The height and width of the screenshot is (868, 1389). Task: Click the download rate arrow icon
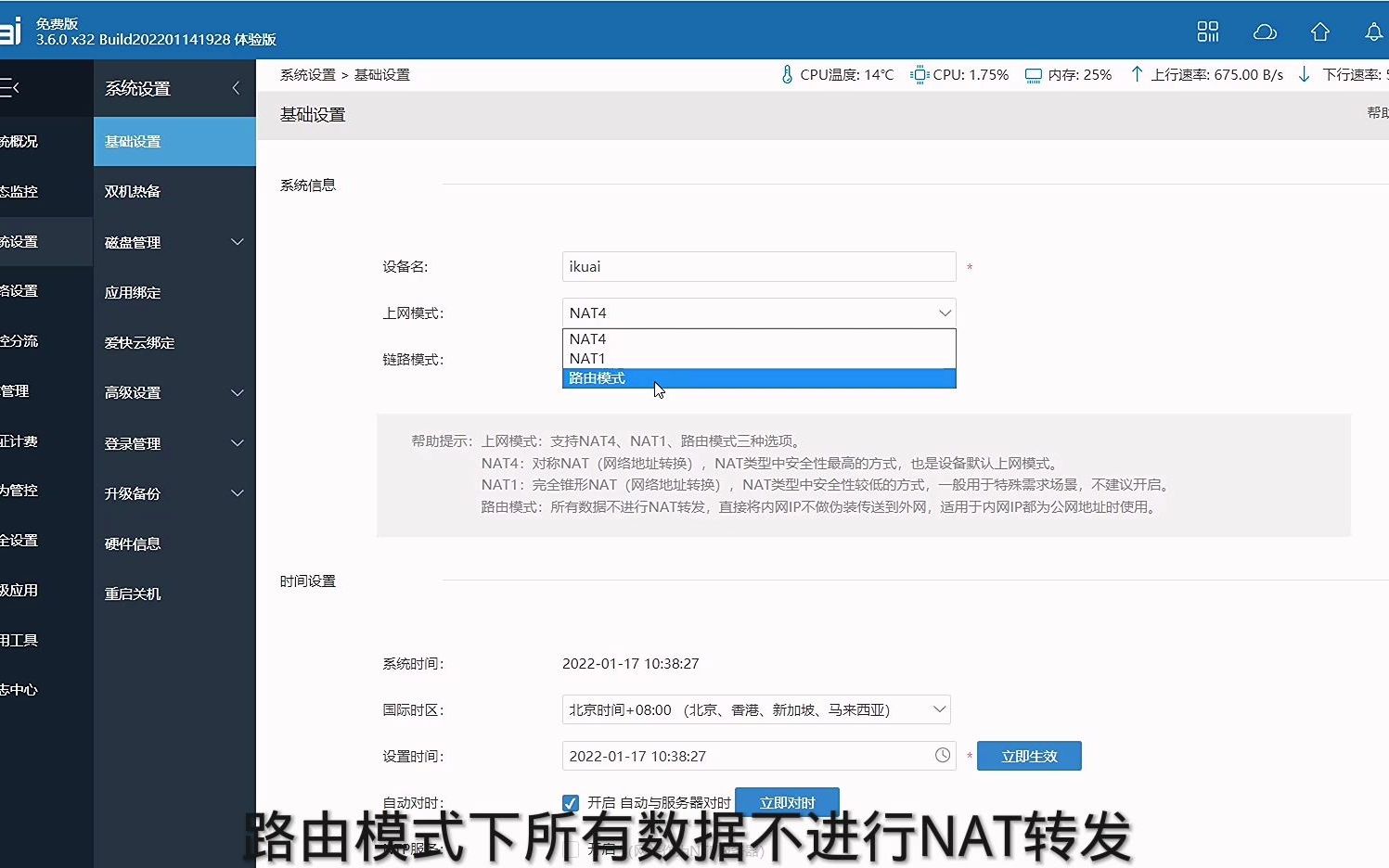point(1304,74)
